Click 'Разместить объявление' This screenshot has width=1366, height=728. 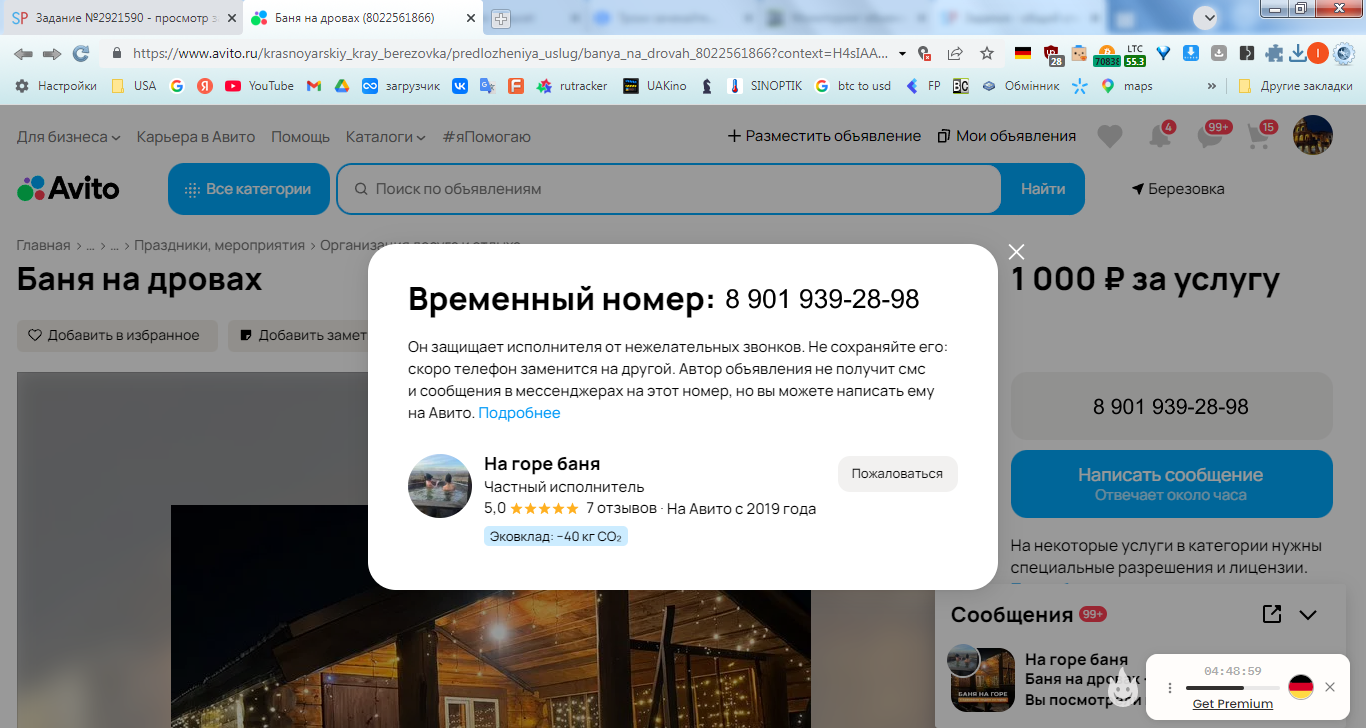tap(824, 136)
